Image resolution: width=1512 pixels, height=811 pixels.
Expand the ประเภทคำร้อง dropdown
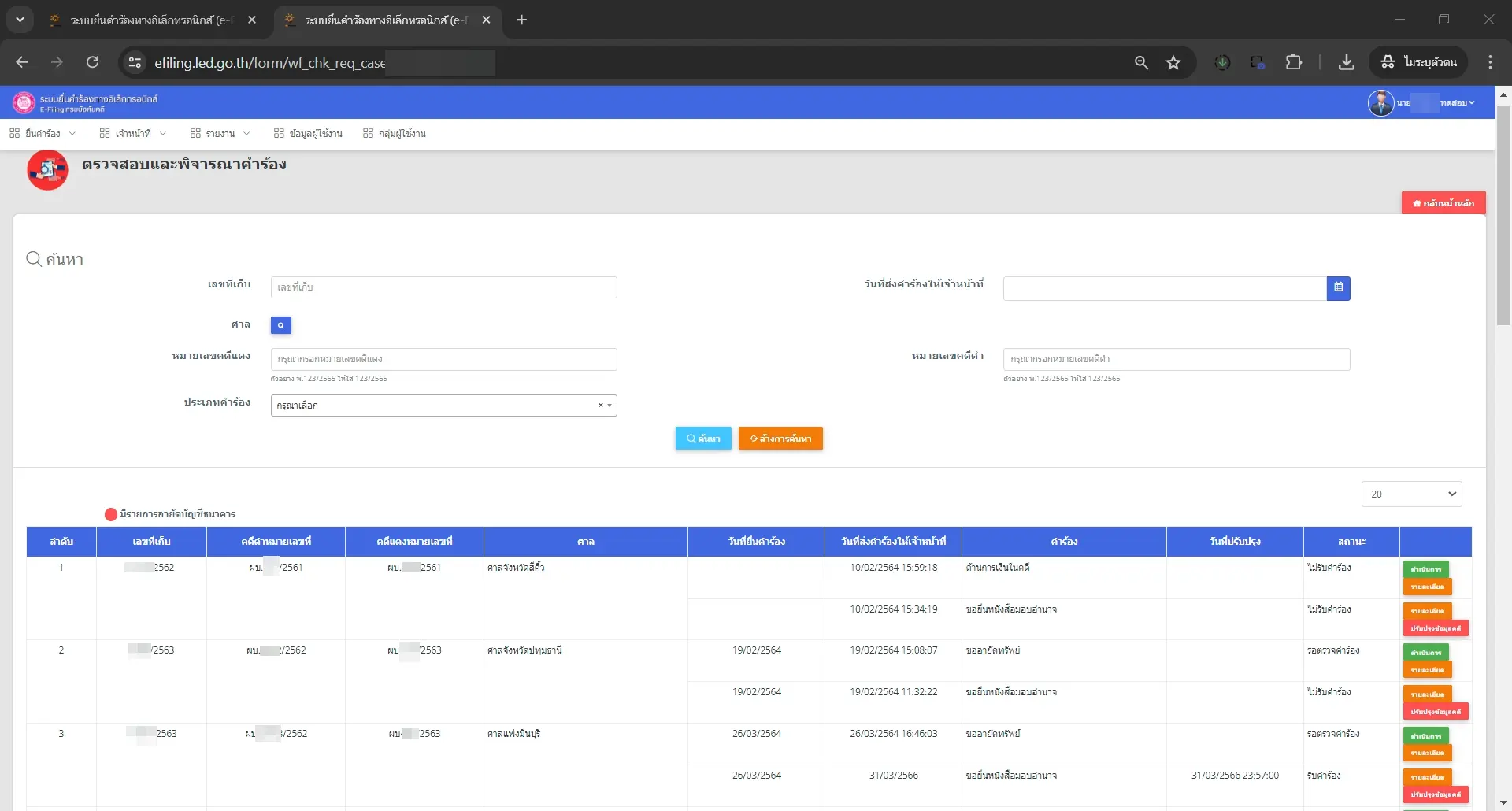[x=443, y=405]
